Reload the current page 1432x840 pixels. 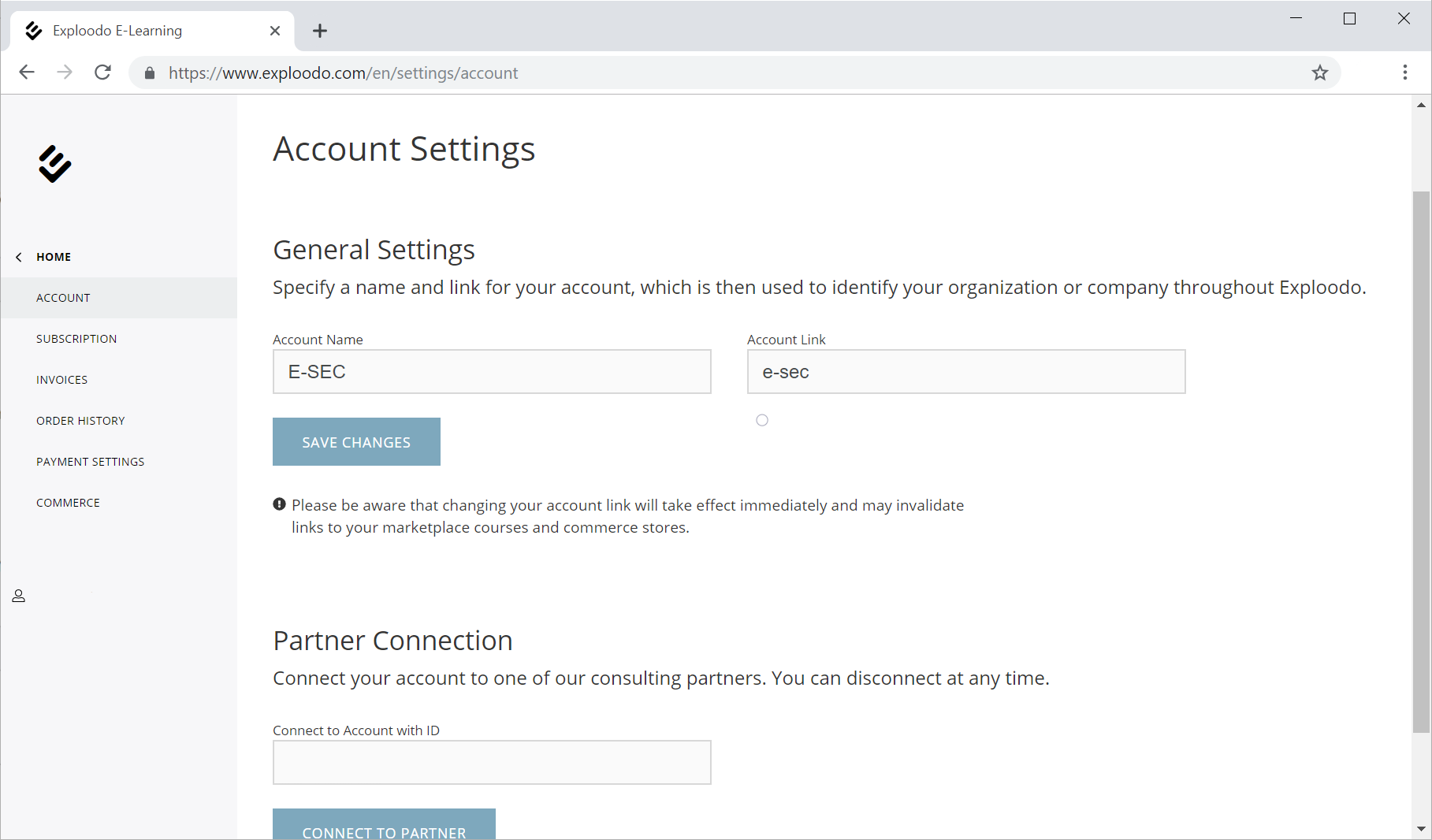coord(103,73)
